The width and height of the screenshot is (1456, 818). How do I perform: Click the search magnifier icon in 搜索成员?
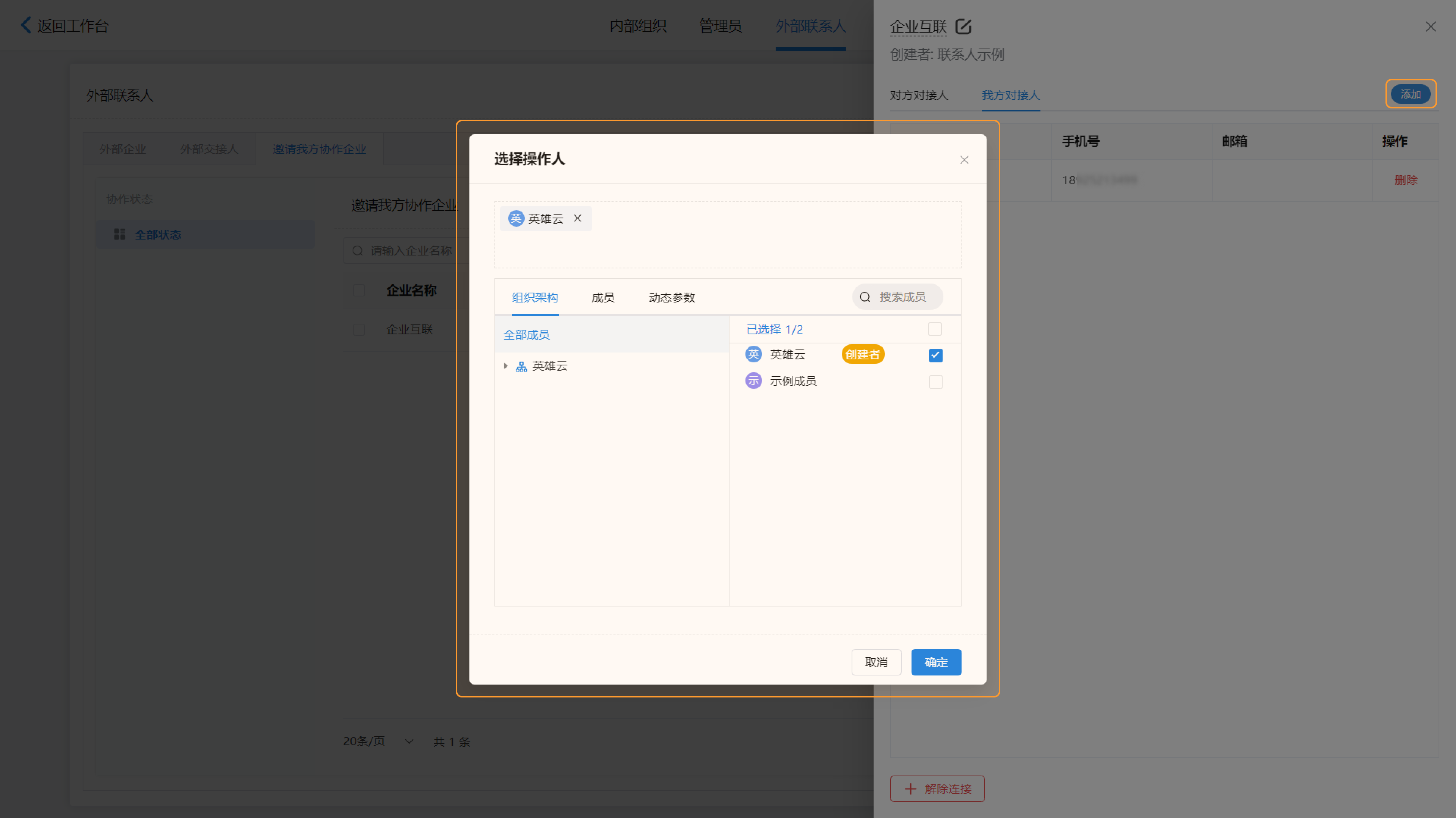(865, 297)
